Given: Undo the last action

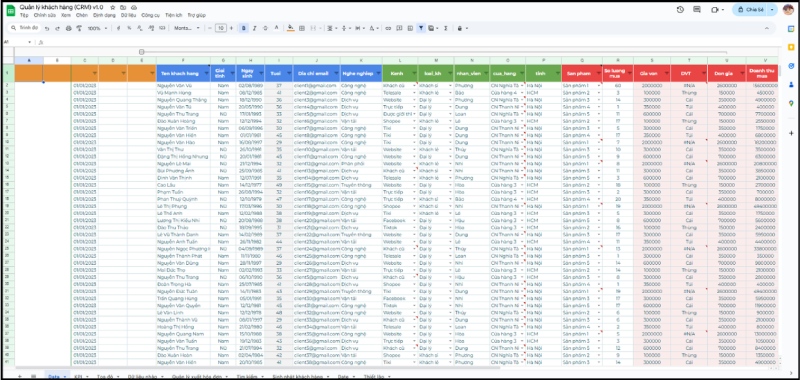Looking at the screenshot, I should pos(47,29).
